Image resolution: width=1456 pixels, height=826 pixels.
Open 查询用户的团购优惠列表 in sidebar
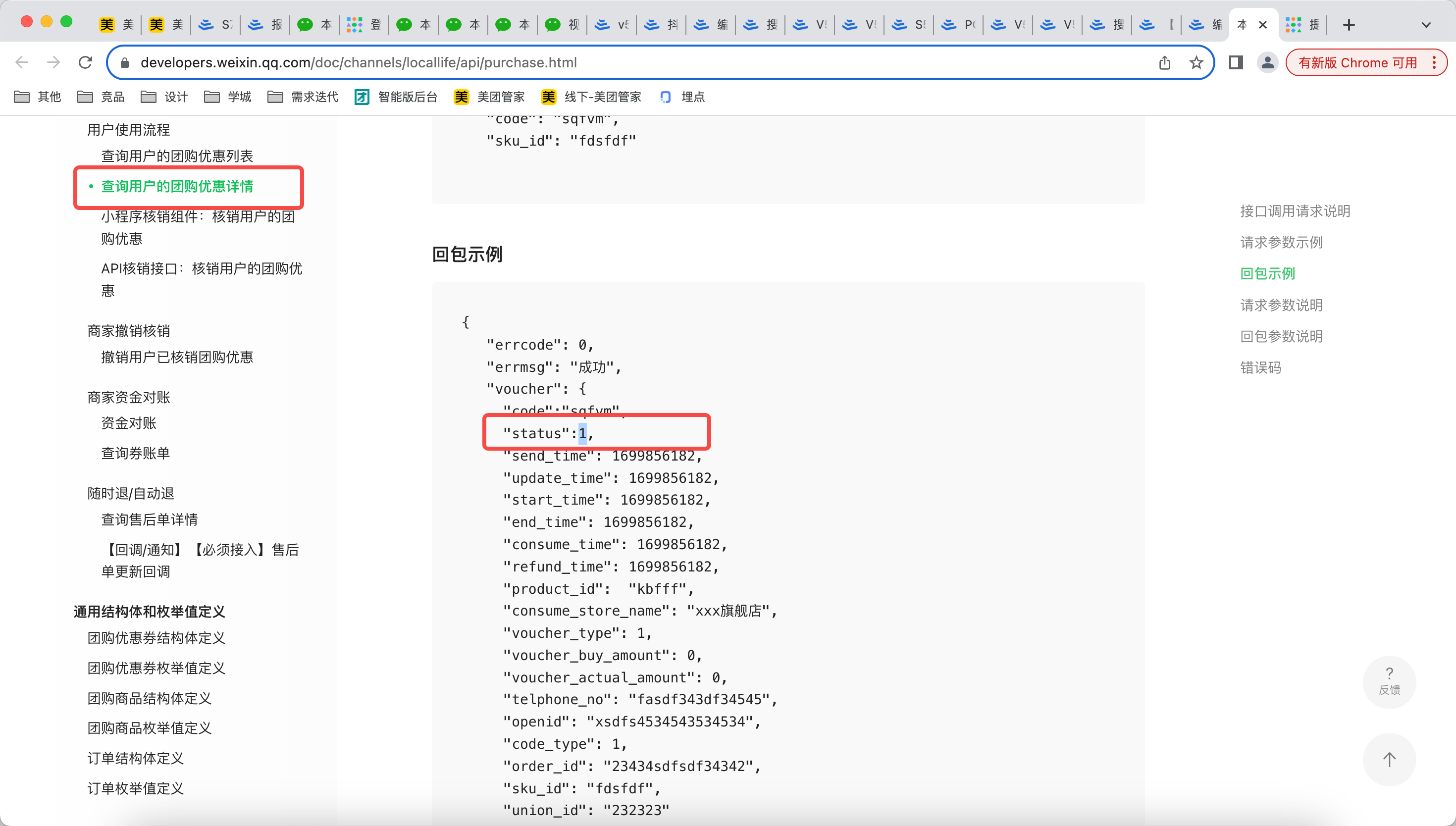tap(177, 156)
